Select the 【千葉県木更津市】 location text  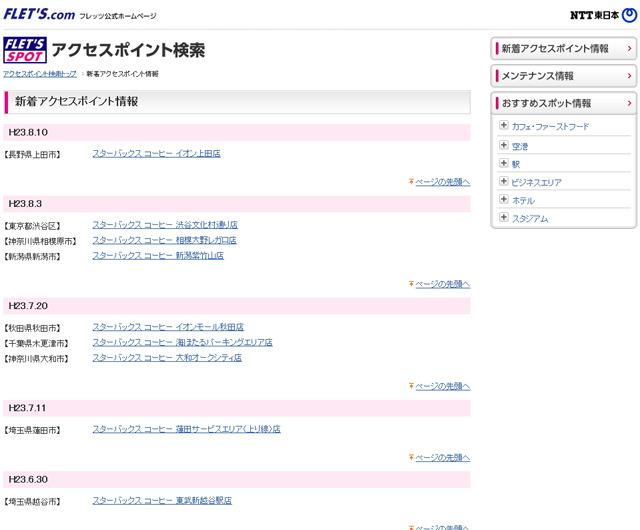pos(36,343)
